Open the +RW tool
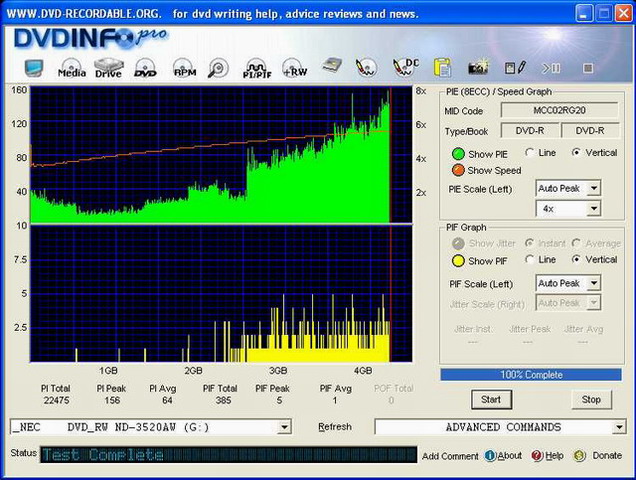 294,68
